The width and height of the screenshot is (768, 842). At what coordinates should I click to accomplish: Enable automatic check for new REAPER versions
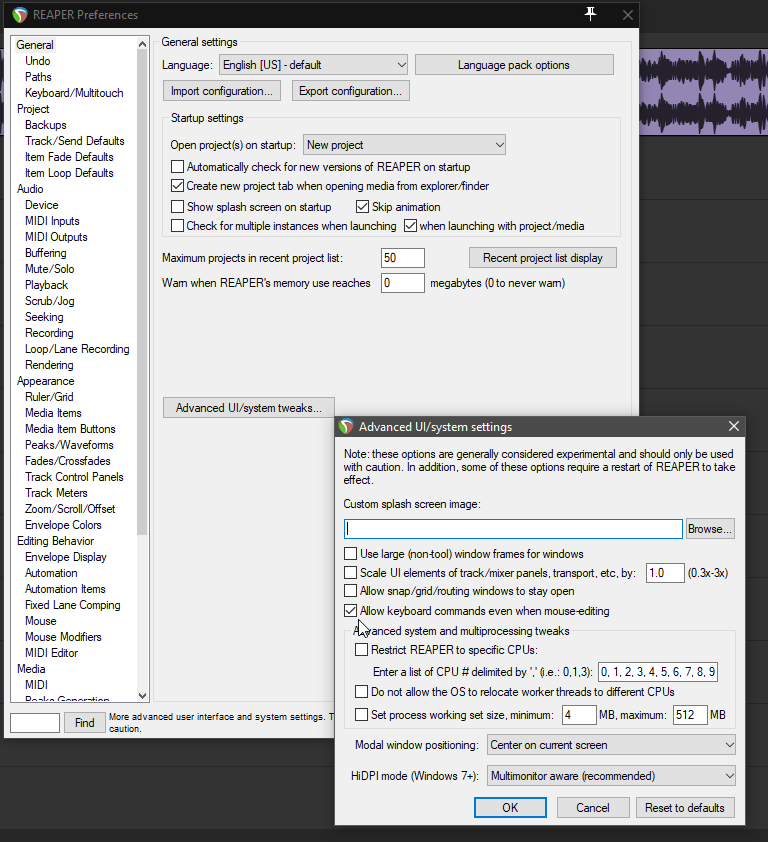tap(177, 166)
